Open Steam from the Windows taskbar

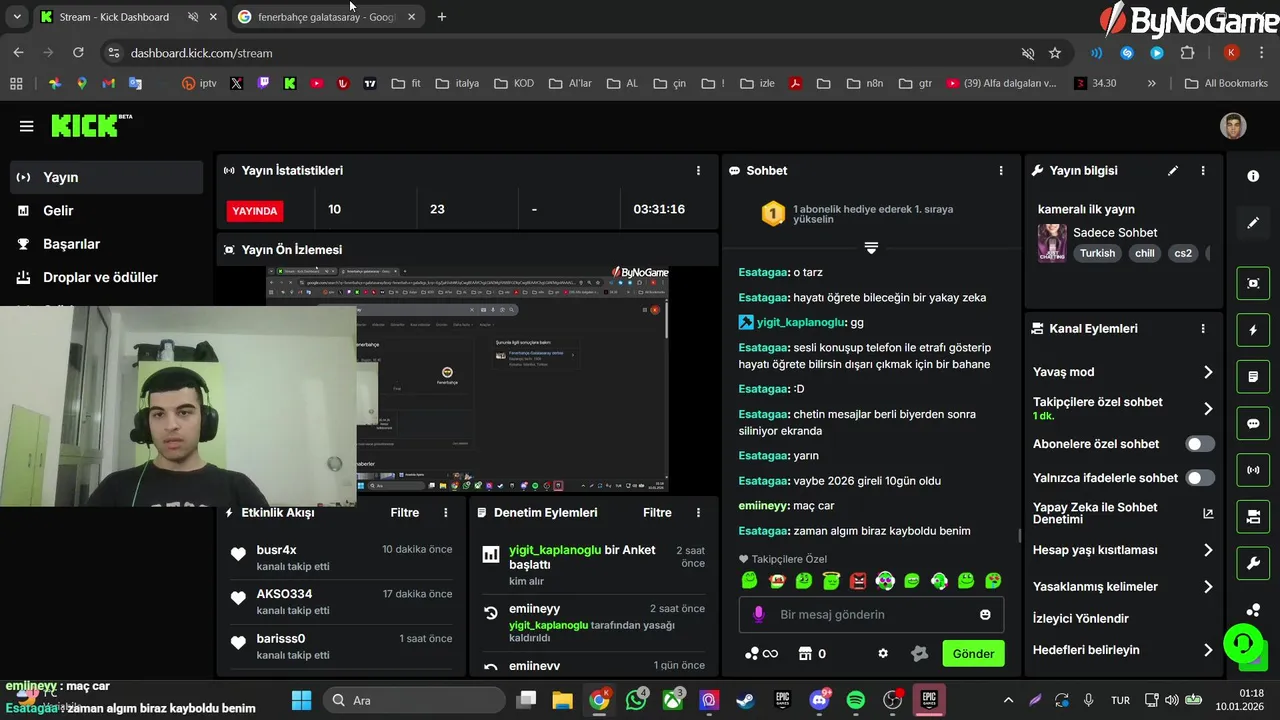click(745, 700)
